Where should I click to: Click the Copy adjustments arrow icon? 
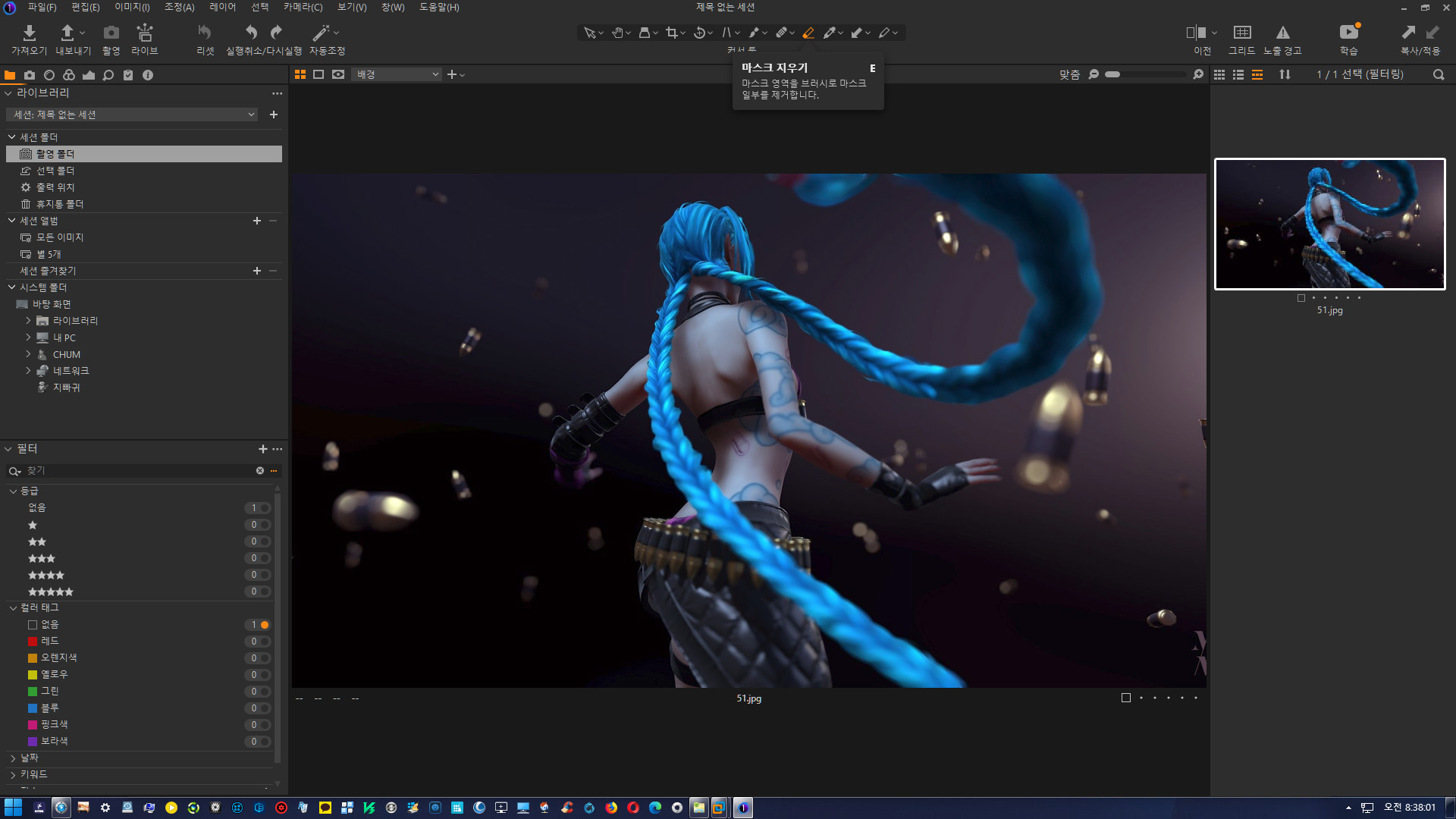tap(1408, 33)
